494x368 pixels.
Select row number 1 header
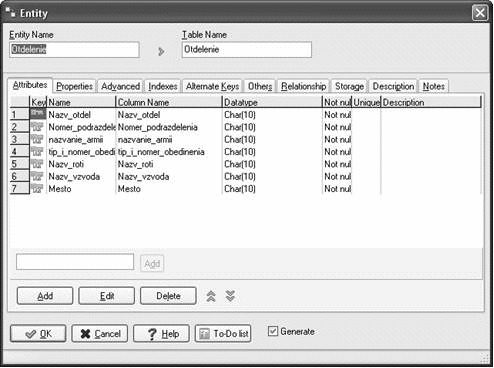point(20,114)
